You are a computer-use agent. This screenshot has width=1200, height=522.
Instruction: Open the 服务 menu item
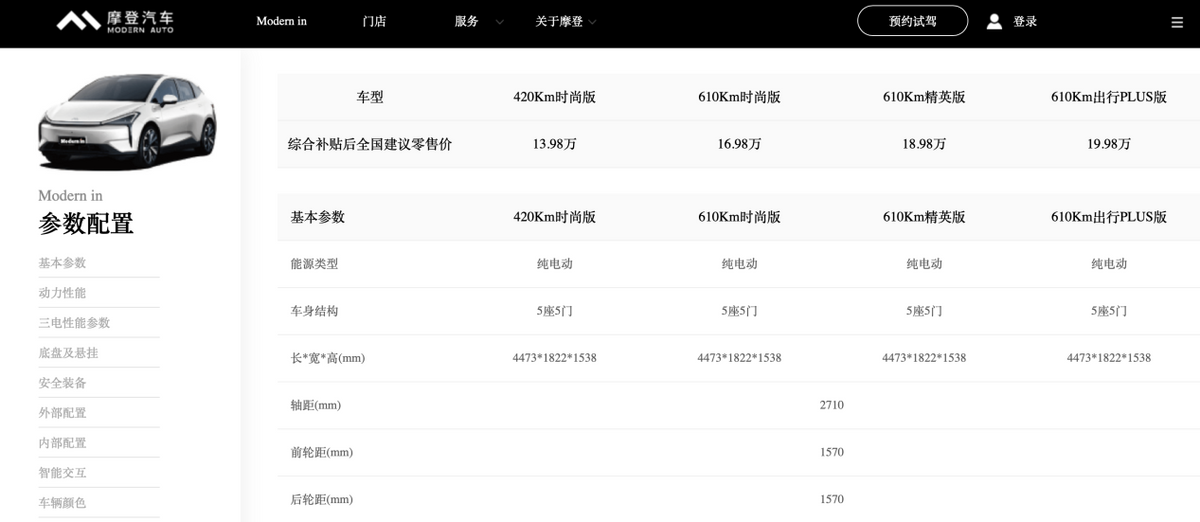466,21
